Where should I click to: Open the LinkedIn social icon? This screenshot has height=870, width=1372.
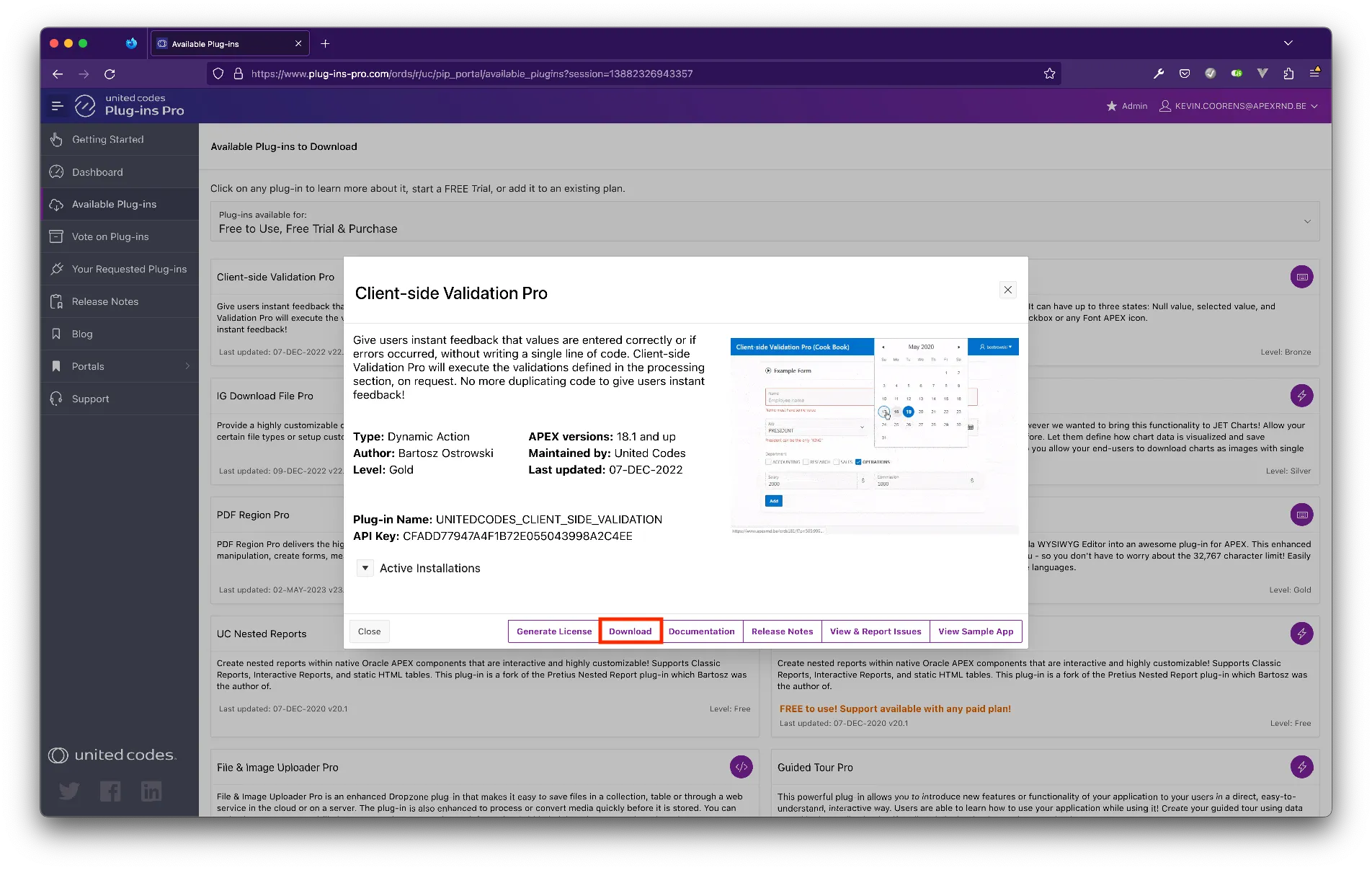151,791
